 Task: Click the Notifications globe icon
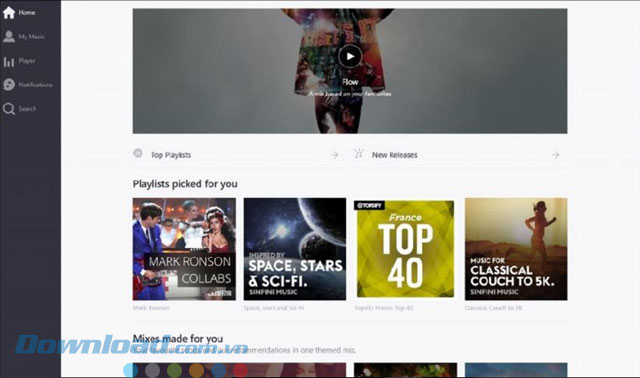pyautogui.click(x=9, y=84)
